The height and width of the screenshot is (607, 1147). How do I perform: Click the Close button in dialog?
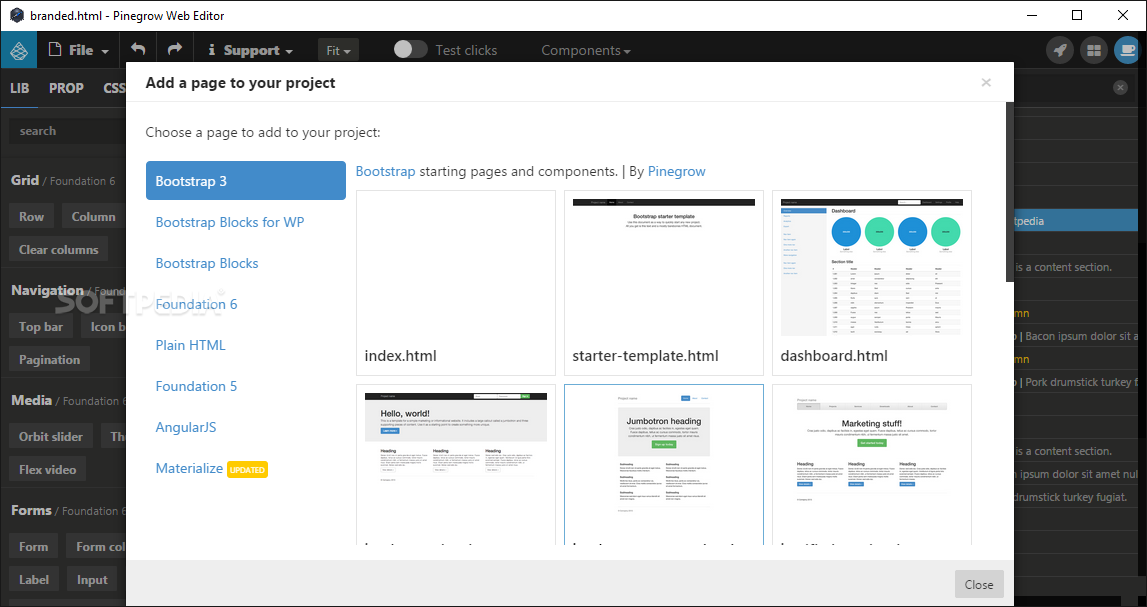click(979, 584)
